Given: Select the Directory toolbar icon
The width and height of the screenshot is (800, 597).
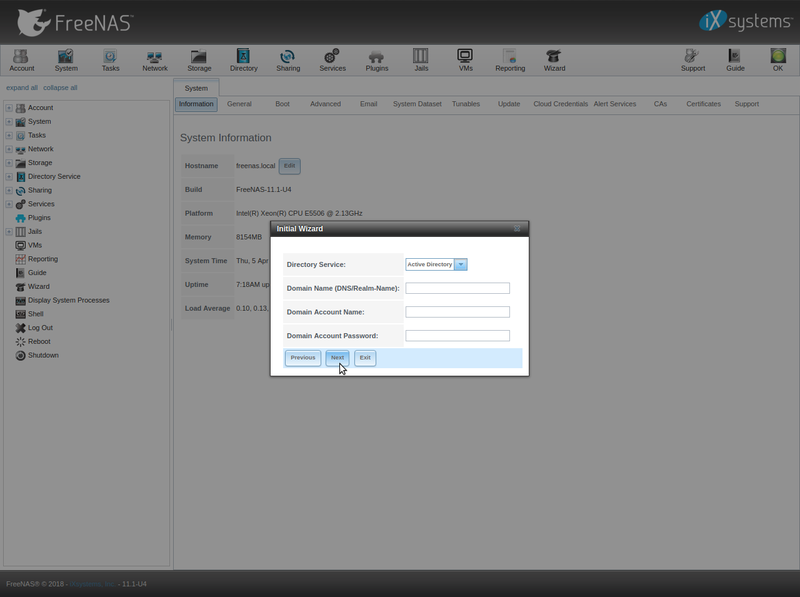Looking at the screenshot, I should [x=243, y=60].
